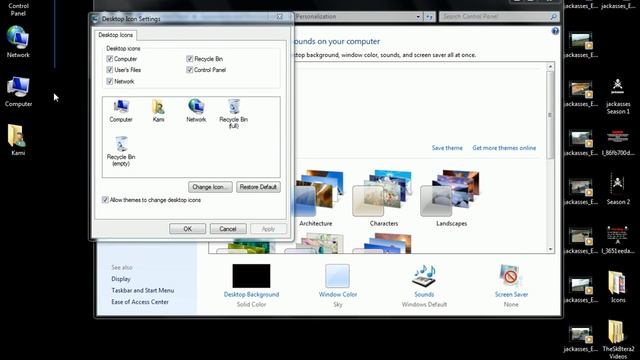Select the Landscapes theme
The width and height of the screenshot is (640, 360).
pos(451,198)
